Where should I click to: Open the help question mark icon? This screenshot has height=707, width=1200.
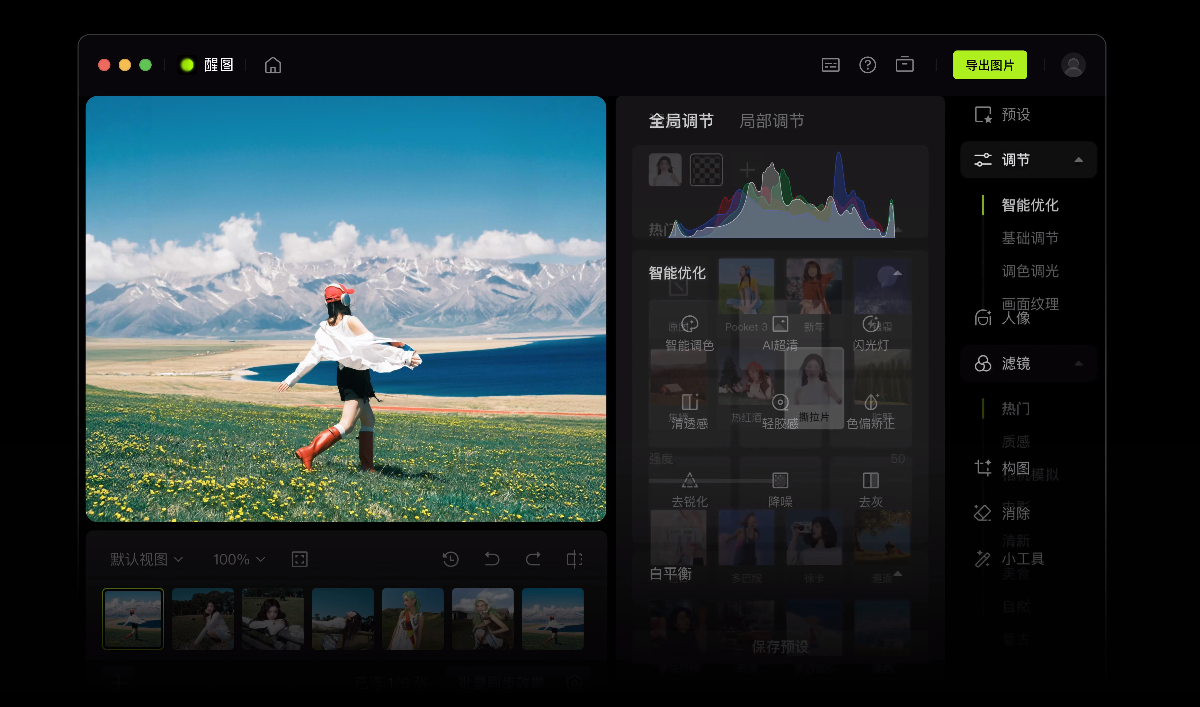868,65
